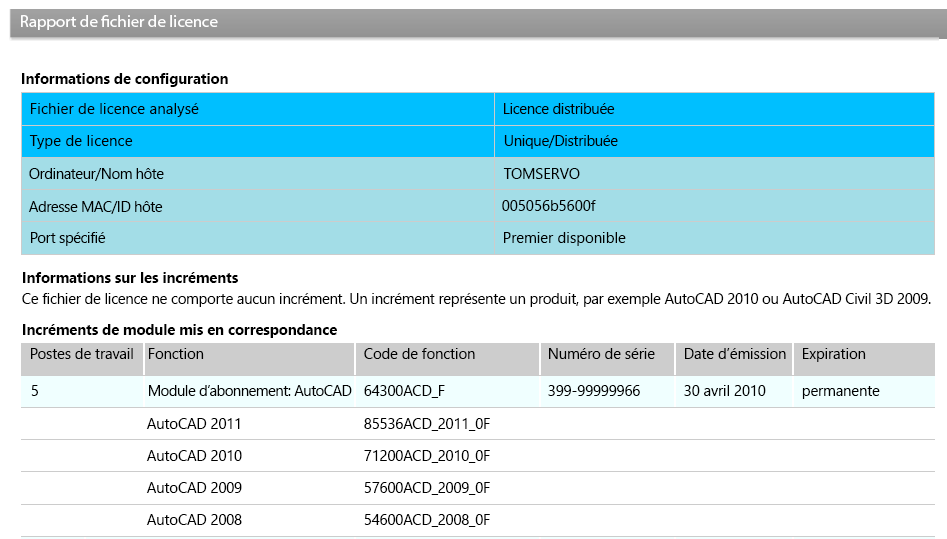Select the Port spécifié row label

68,238
